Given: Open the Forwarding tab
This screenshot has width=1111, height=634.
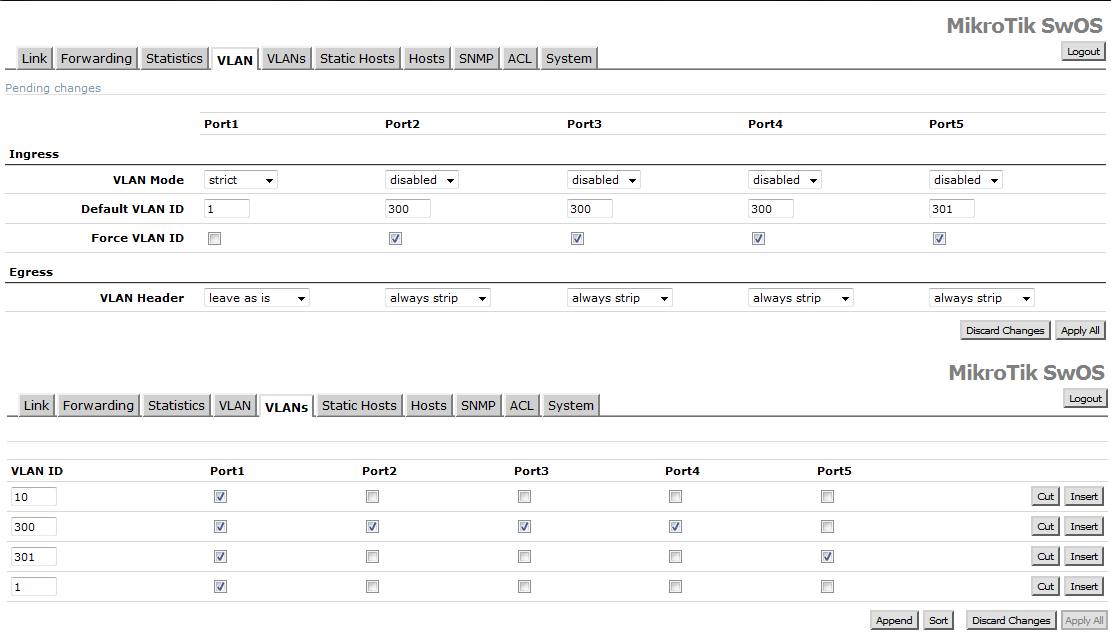Looking at the screenshot, I should click(x=96, y=58).
